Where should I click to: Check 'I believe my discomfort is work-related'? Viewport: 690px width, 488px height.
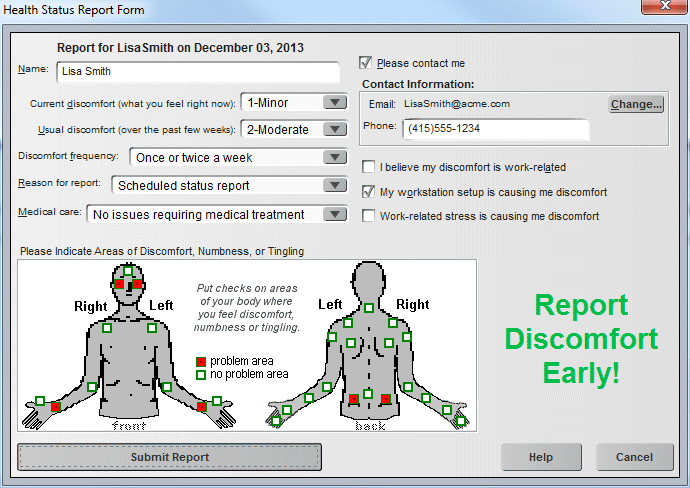click(x=370, y=167)
